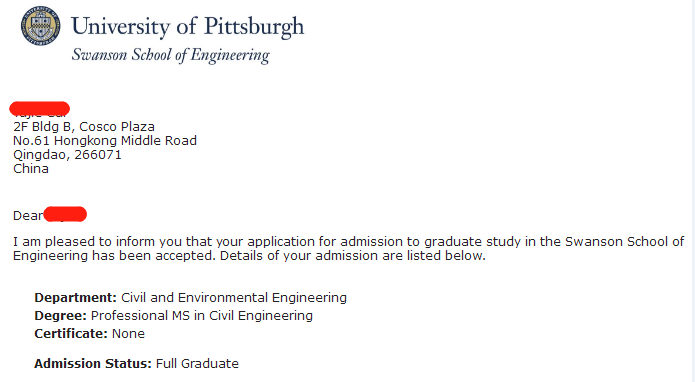Click the bold Department label
This screenshot has height=382, width=695.
point(75,298)
